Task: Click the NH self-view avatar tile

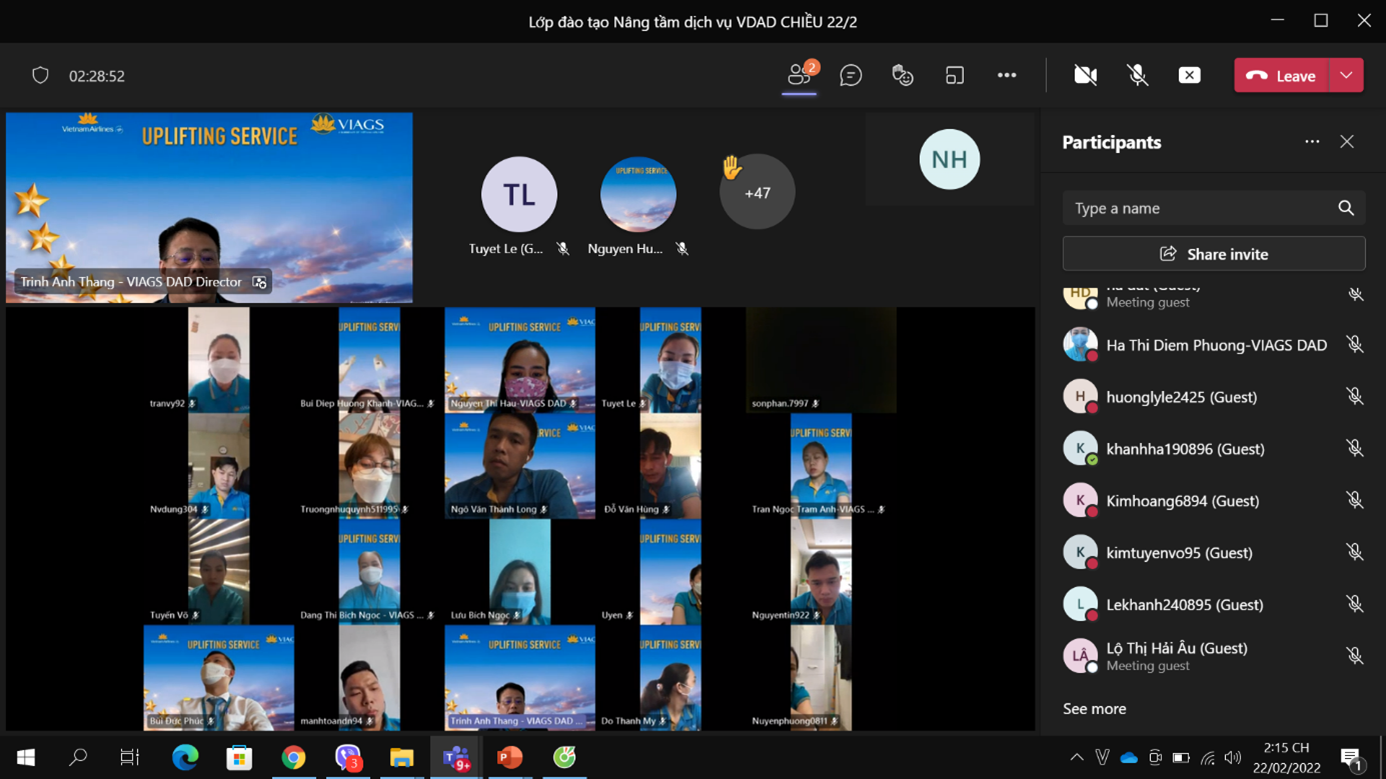Action: (x=949, y=159)
